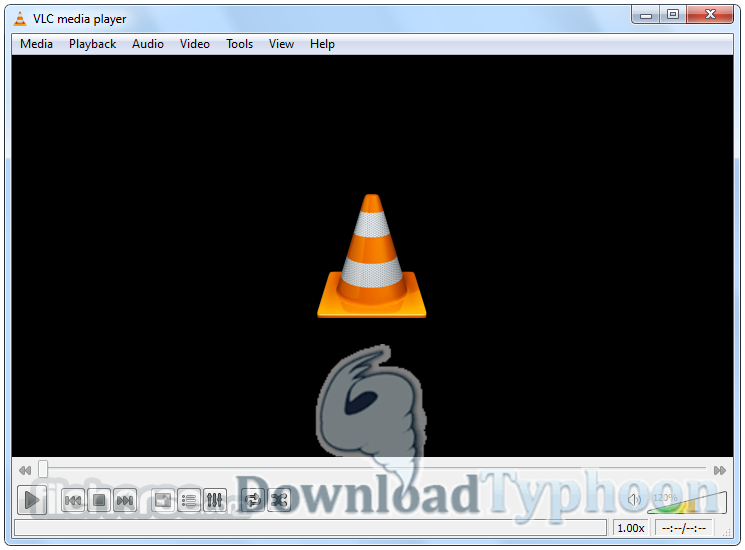
Task: Open the View menu
Action: [x=281, y=44]
